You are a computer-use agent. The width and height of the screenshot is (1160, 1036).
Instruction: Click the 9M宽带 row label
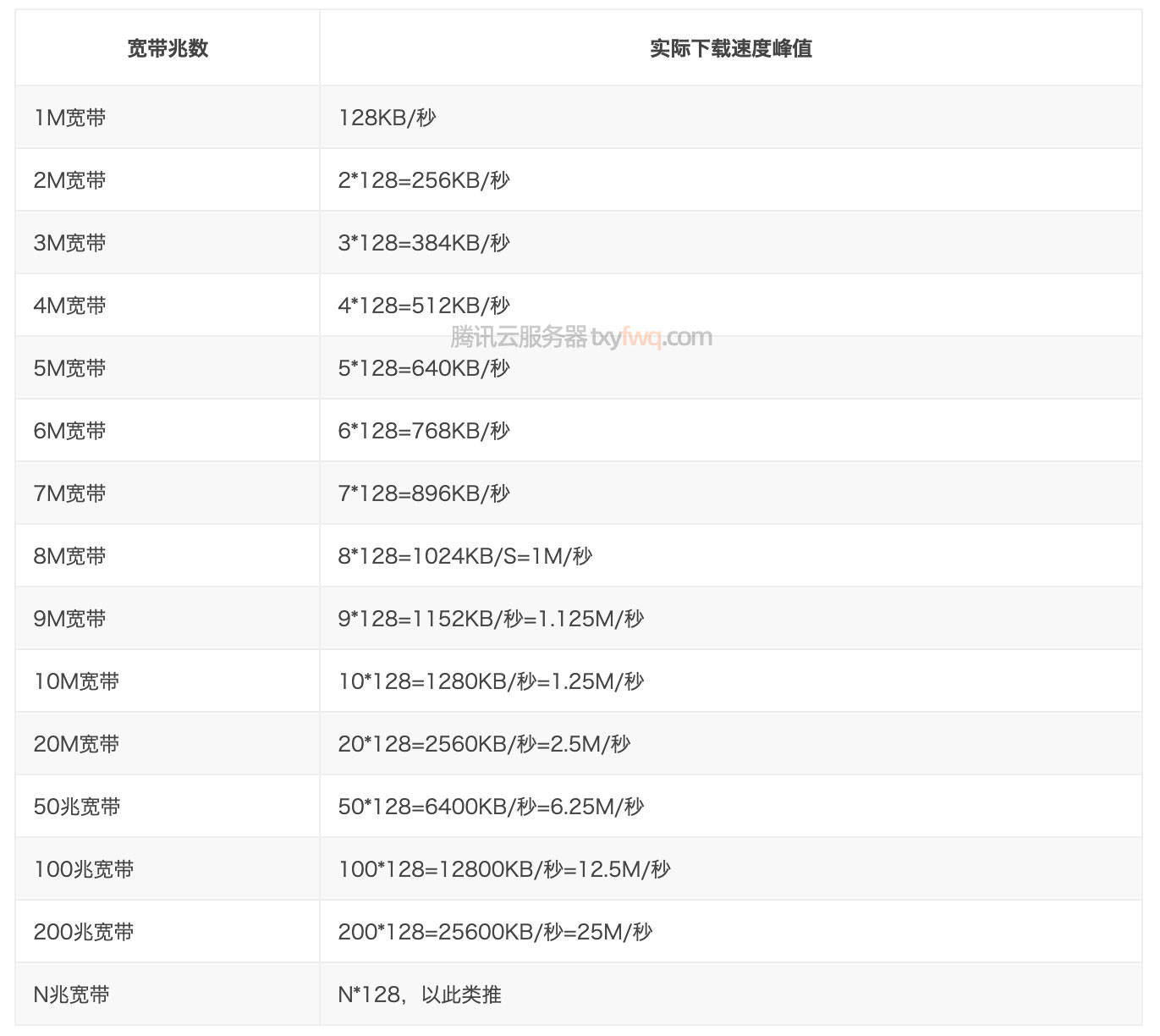pyautogui.click(x=70, y=619)
